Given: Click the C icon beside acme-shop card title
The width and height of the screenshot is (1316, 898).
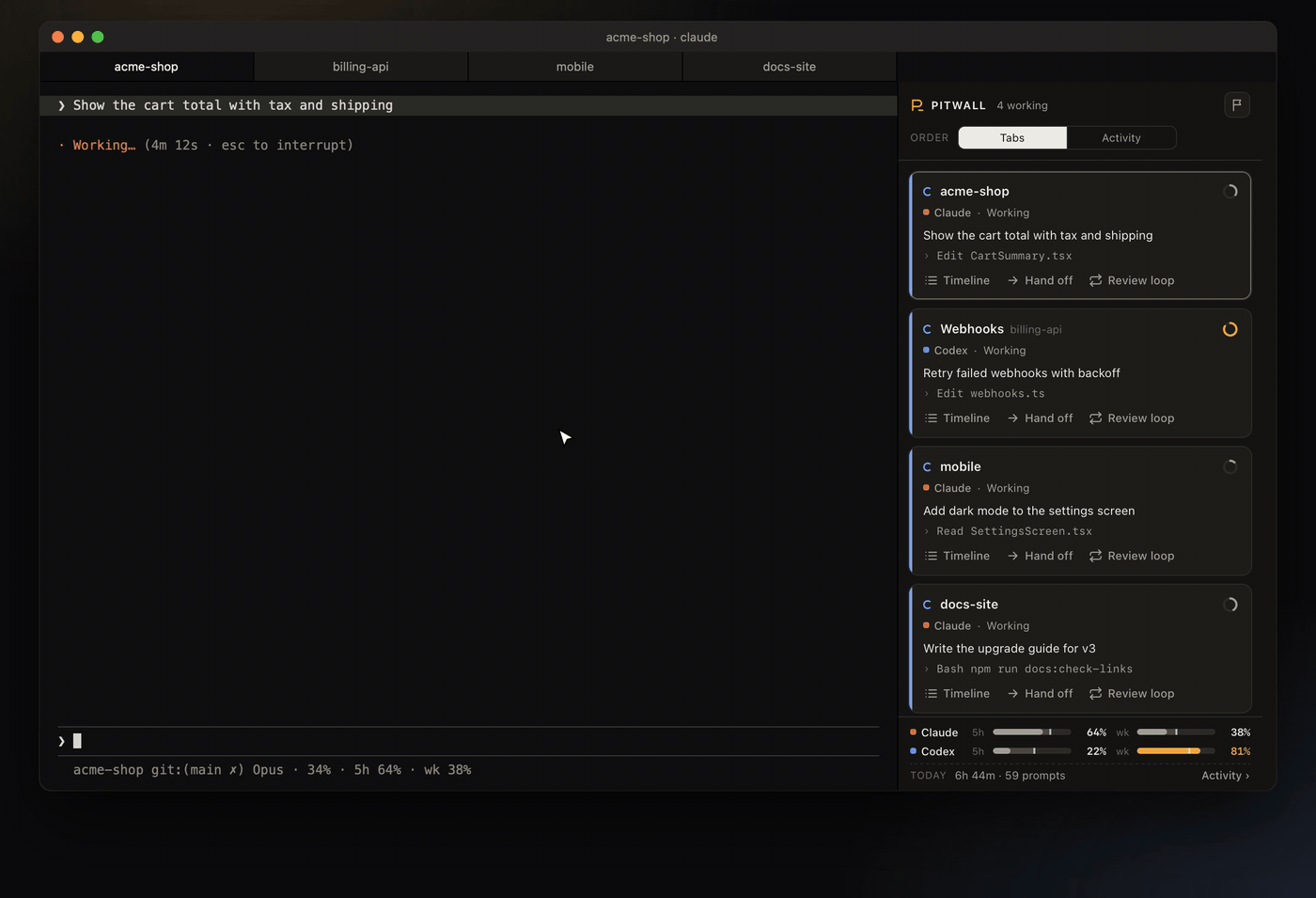Looking at the screenshot, I should 927,192.
